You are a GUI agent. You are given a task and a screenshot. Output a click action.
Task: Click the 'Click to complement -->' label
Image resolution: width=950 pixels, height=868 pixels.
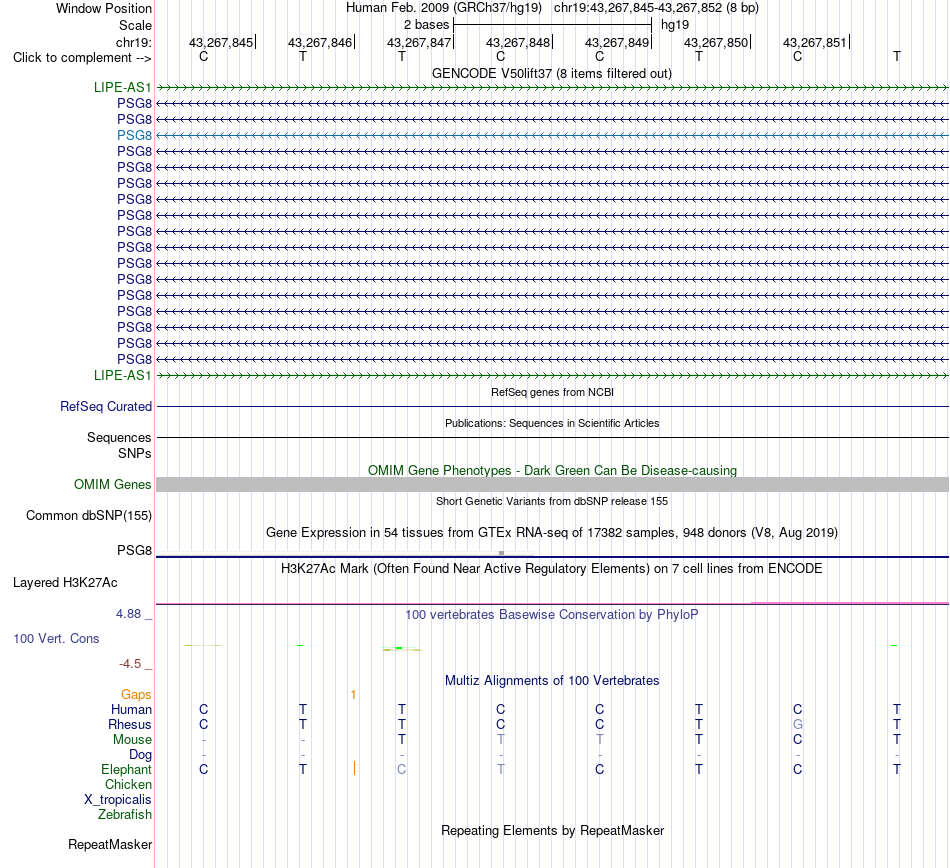(82, 58)
